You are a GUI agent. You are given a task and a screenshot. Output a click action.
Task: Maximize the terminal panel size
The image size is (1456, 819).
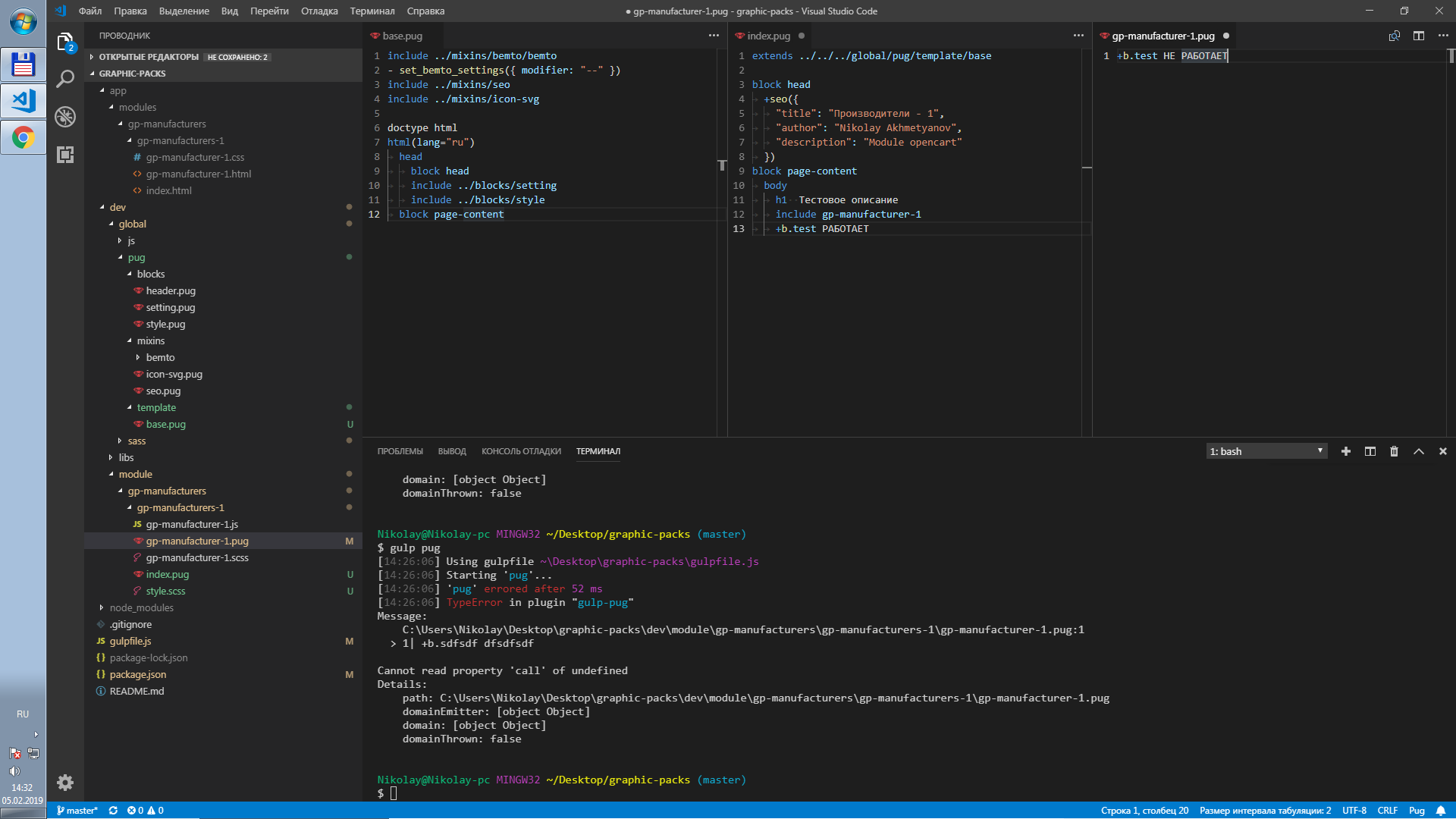coord(1419,451)
